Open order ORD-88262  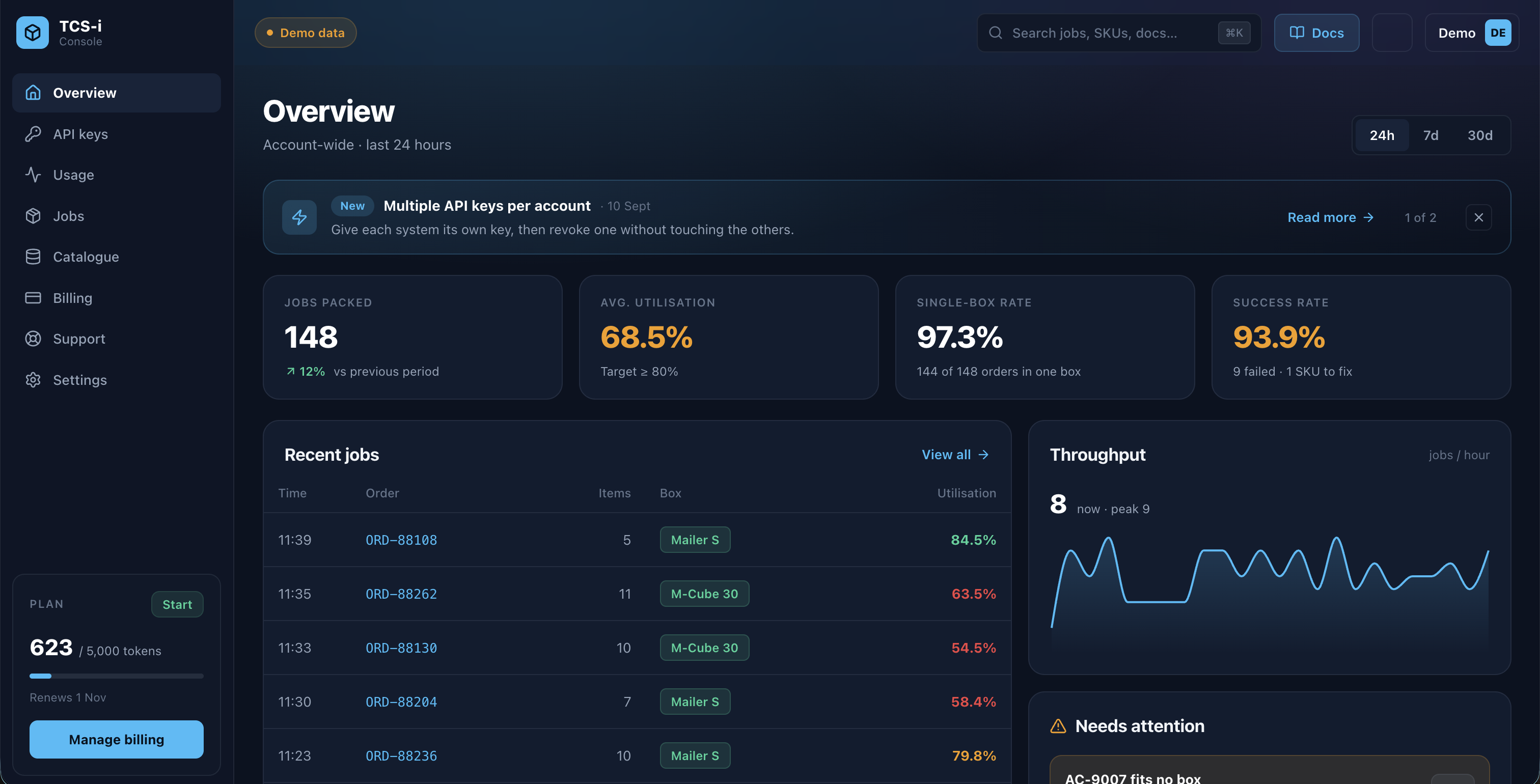pos(401,594)
